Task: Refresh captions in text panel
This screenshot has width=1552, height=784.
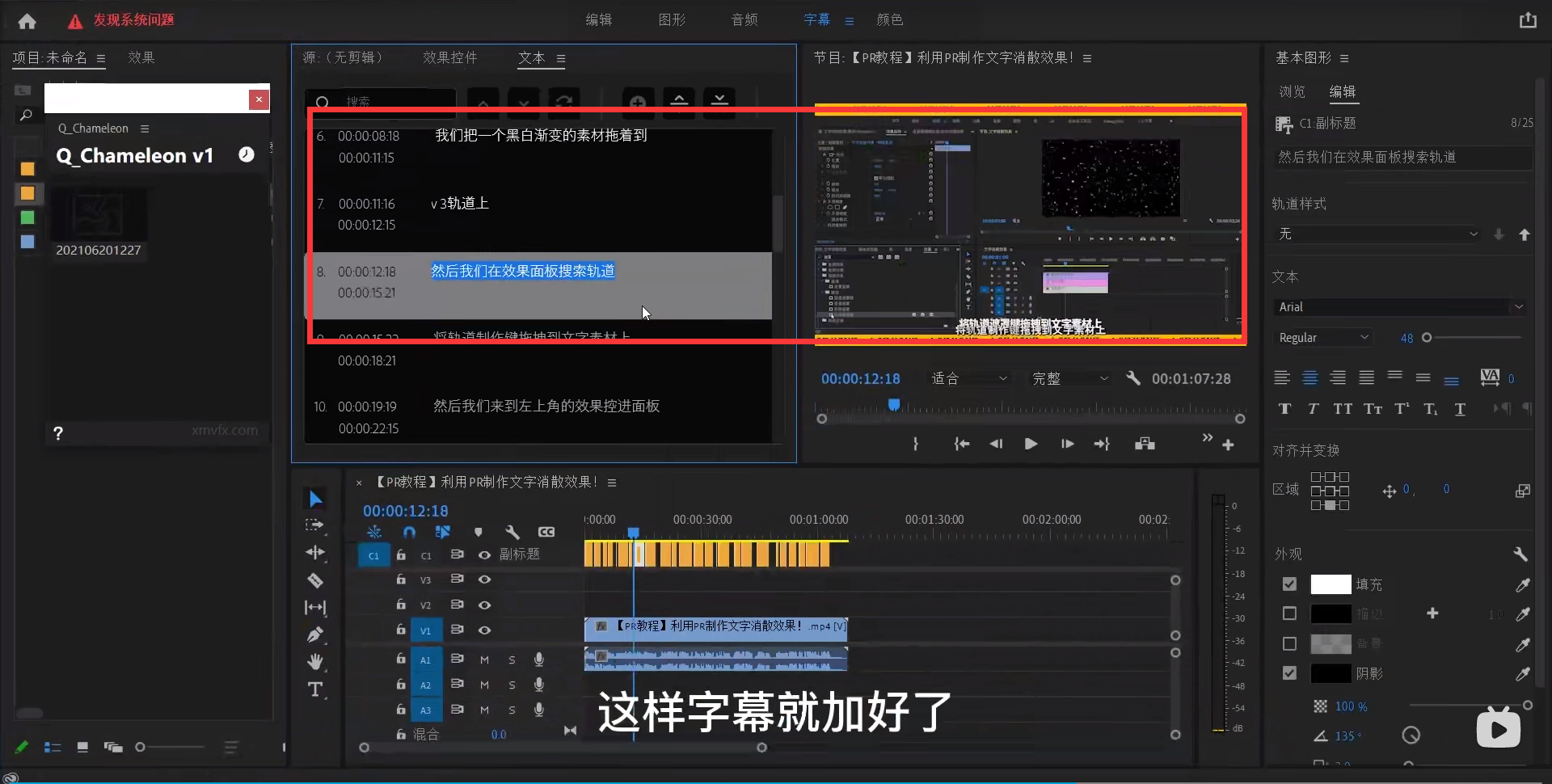Action: pos(564,103)
